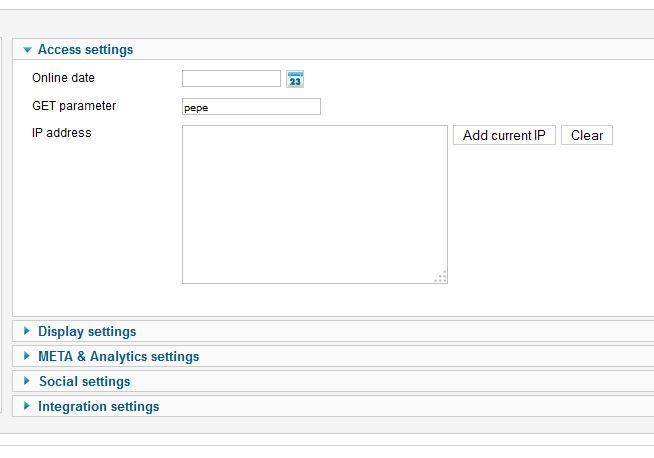The width and height of the screenshot is (654, 458).
Task: Click the IP address textarea resize grip
Action: (x=441, y=277)
